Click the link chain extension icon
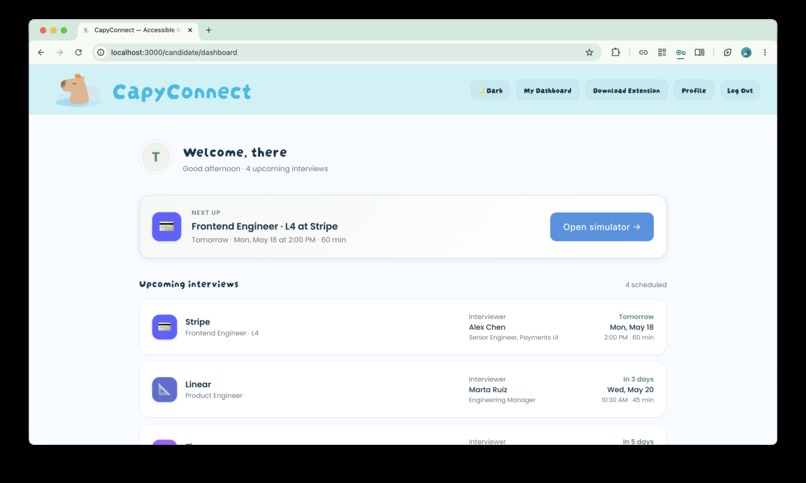 (x=643, y=52)
